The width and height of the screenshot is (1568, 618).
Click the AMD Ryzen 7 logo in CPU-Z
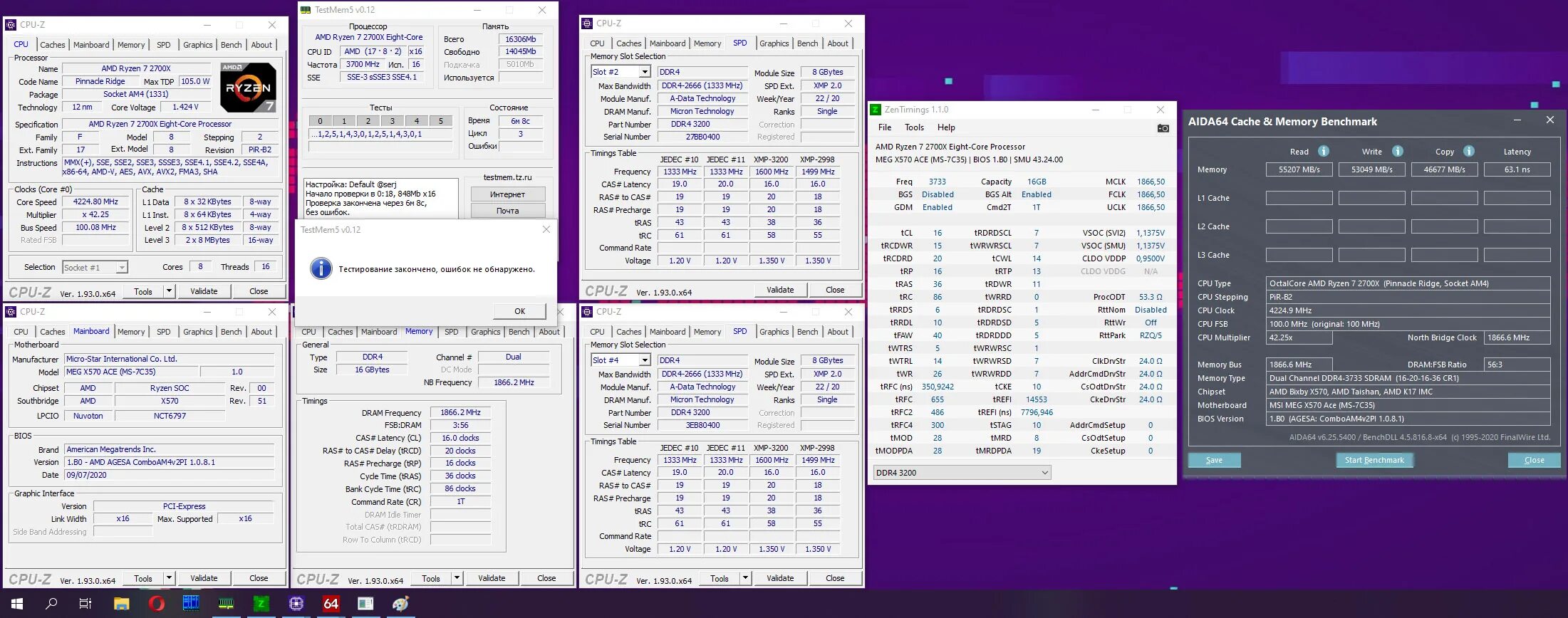(x=247, y=88)
